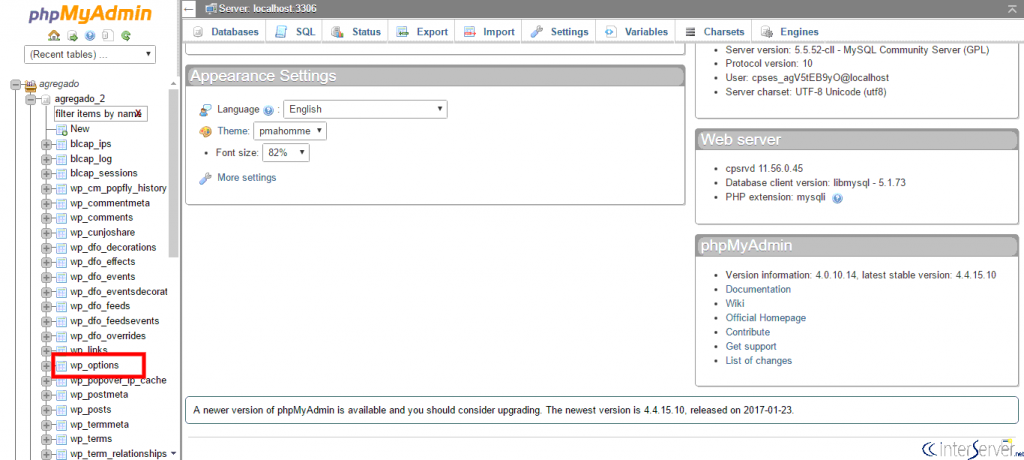Go to the phpMyAdmin Home icon
The width and height of the screenshot is (1024, 460).
pos(54,35)
